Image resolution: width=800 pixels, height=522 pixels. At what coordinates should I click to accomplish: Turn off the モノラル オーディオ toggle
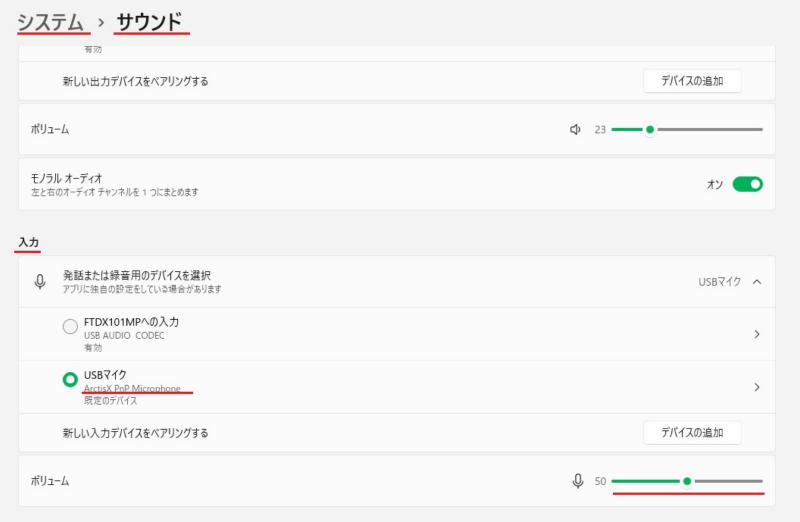(747, 184)
